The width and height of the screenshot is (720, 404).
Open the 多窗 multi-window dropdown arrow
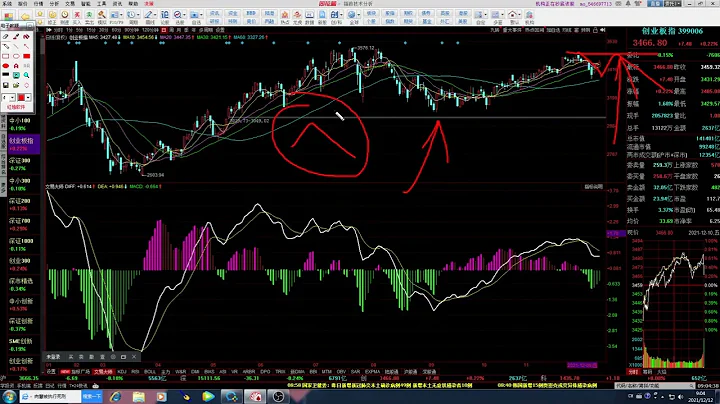click(502, 15)
